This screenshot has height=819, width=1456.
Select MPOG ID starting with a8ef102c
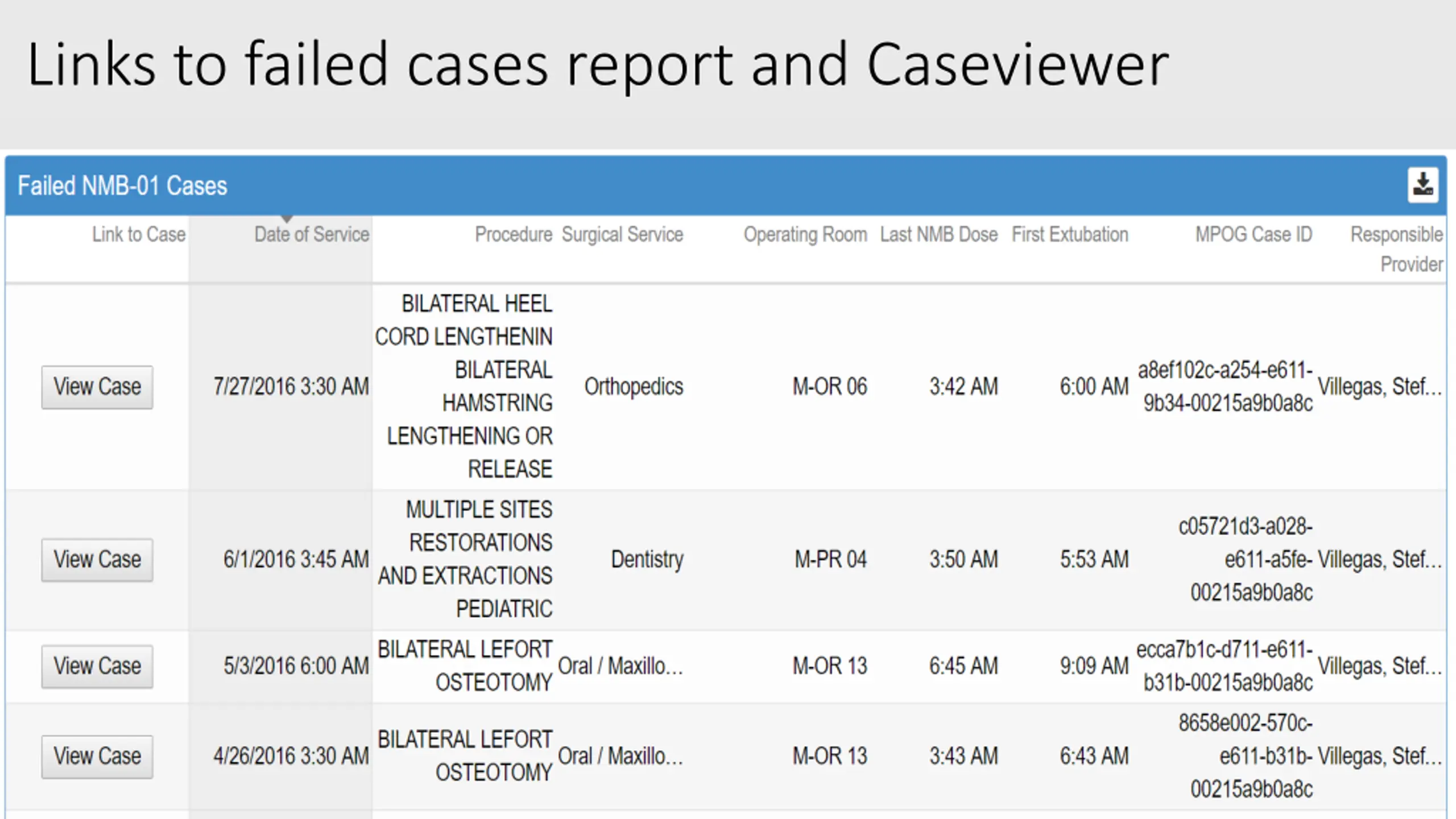tap(1225, 387)
